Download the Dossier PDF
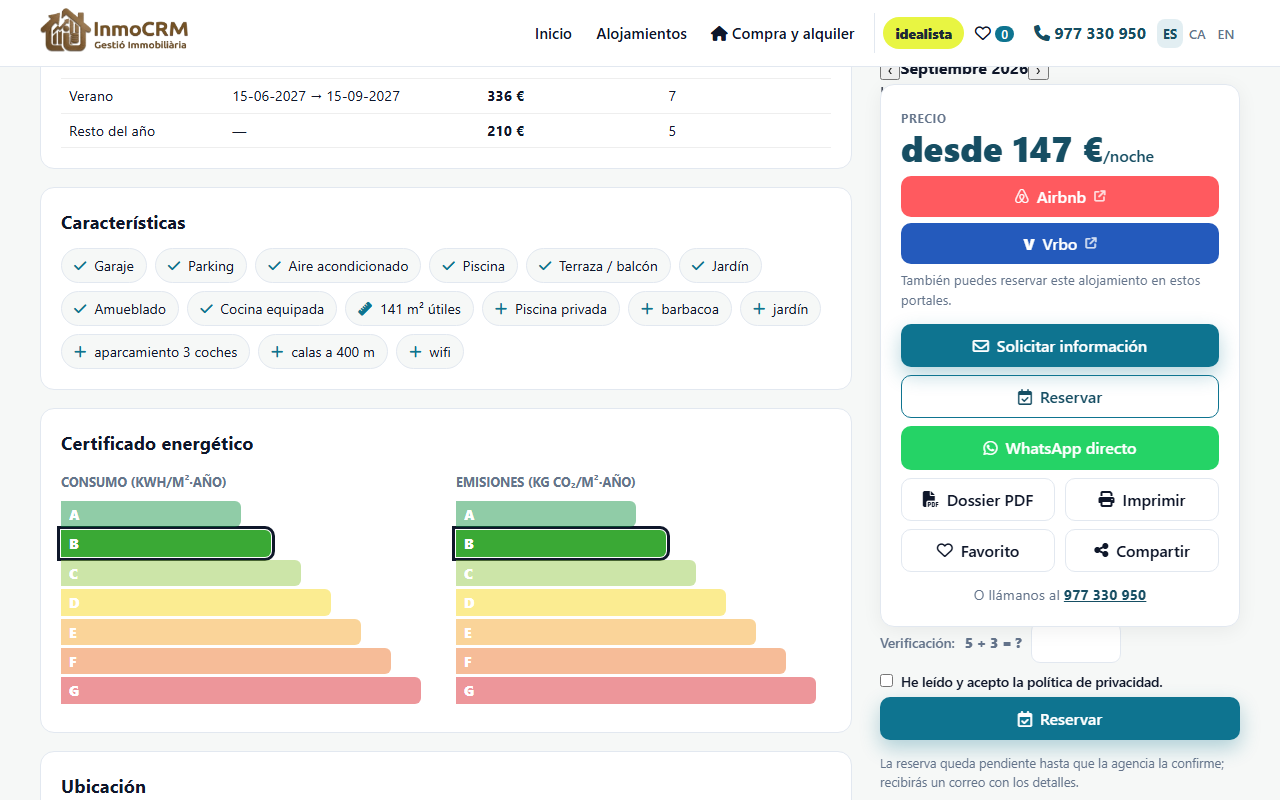Image resolution: width=1280 pixels, height=800 pixels. [x=978, y=500]
